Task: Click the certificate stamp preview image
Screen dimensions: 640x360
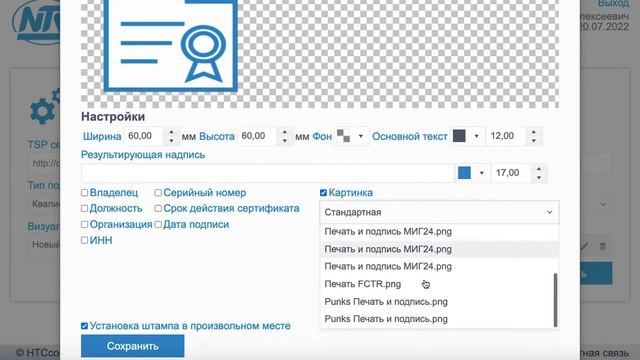Action: click(171, 46)
